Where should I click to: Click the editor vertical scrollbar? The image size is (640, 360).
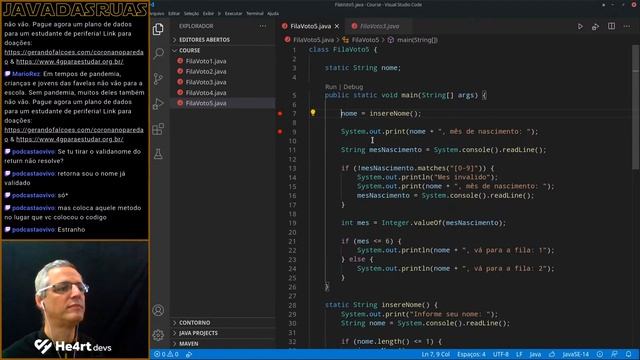point(636,107)
